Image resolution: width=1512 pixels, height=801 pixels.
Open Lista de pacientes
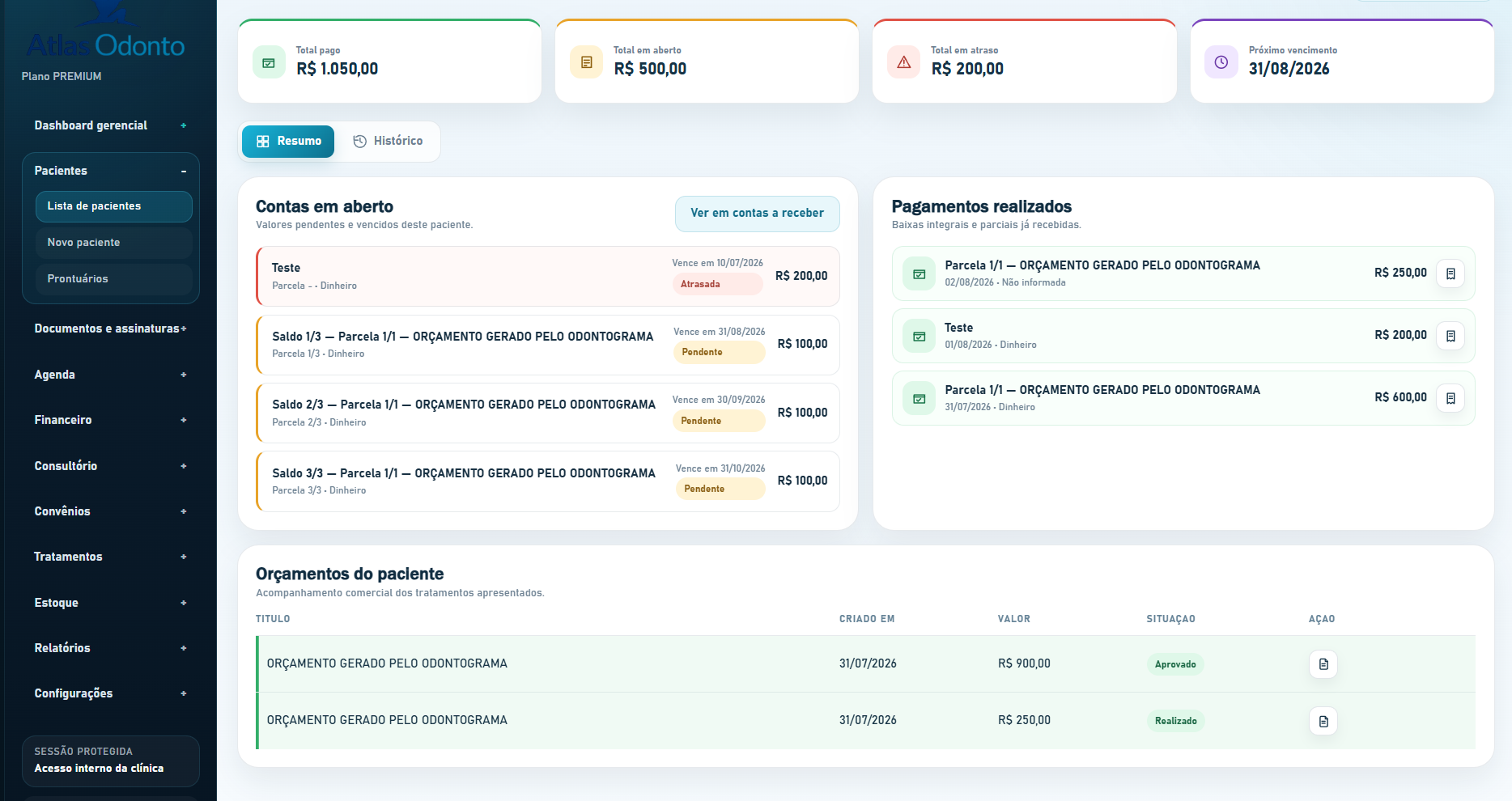click(114, 206)
